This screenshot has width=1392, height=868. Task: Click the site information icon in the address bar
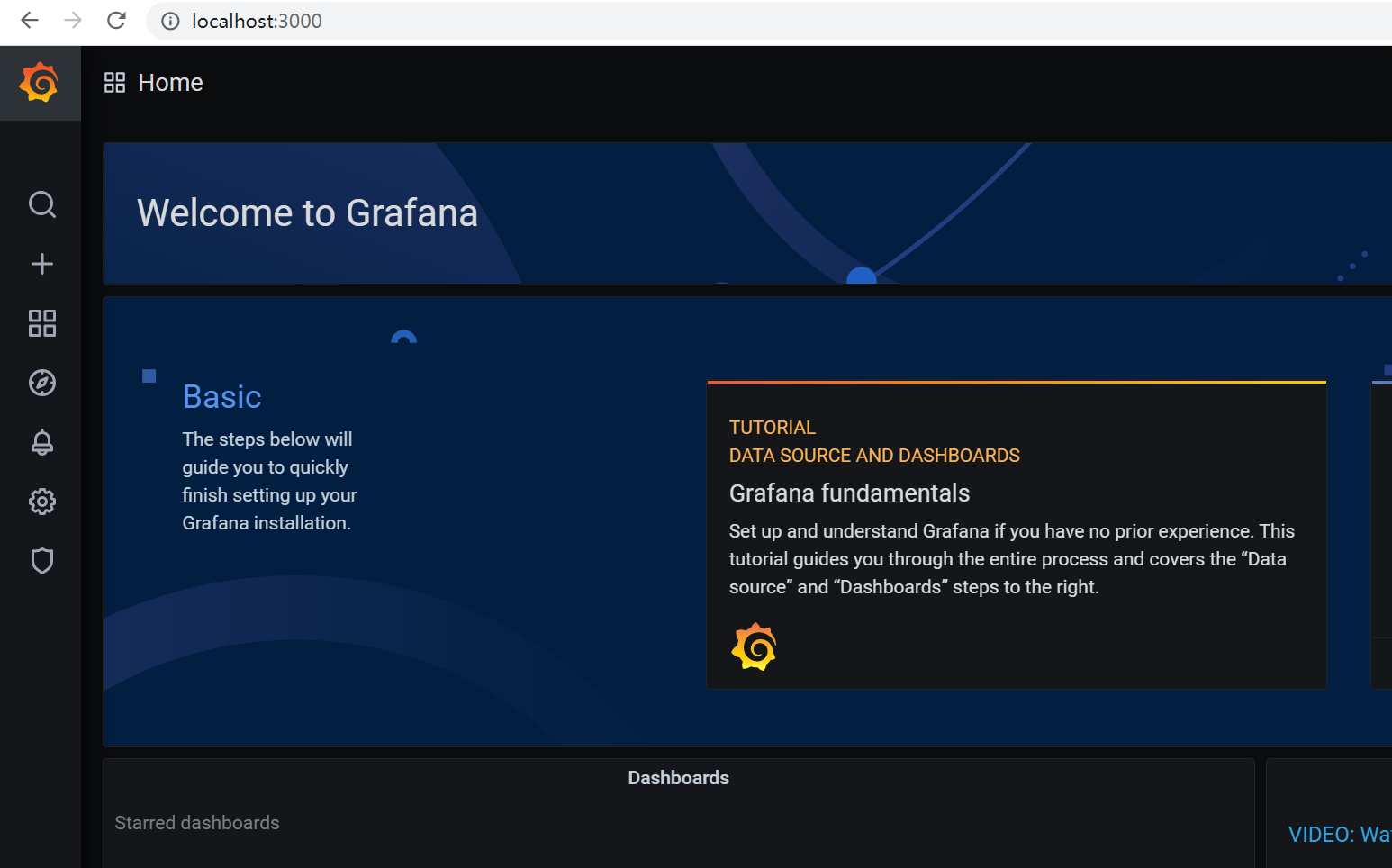[x=170, y=21]
